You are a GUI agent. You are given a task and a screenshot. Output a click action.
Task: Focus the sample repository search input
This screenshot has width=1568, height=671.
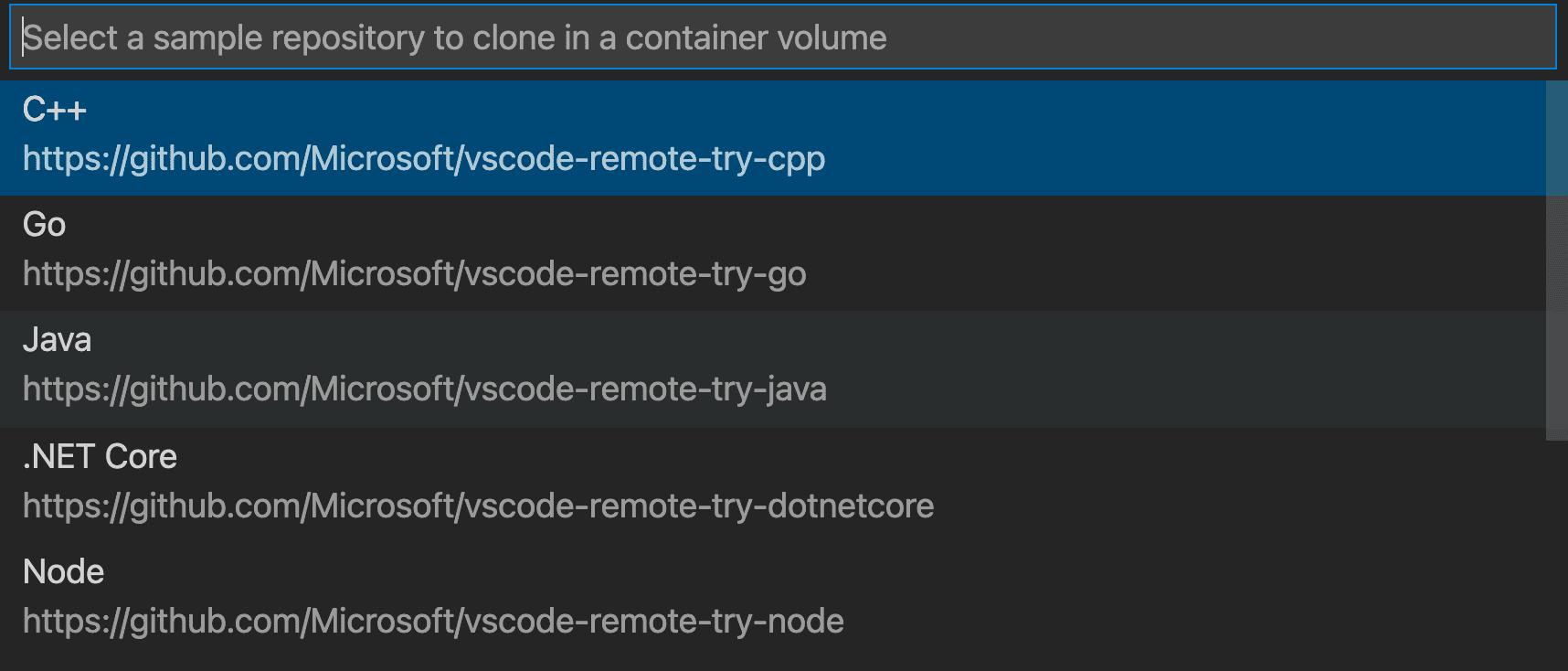782,37
